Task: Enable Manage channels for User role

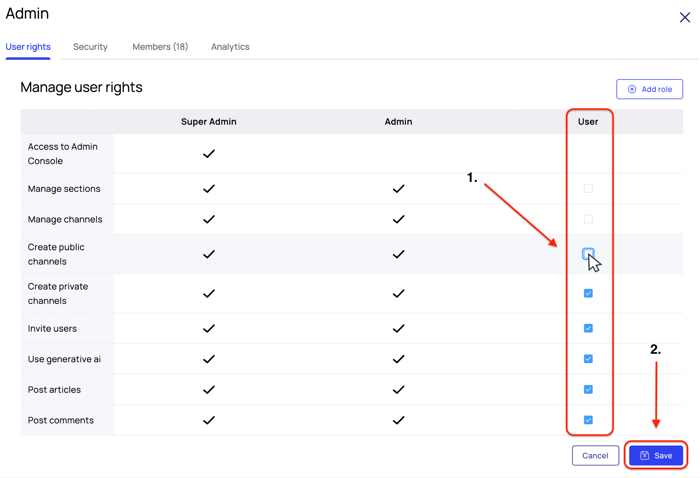Action: coord(588,219)
